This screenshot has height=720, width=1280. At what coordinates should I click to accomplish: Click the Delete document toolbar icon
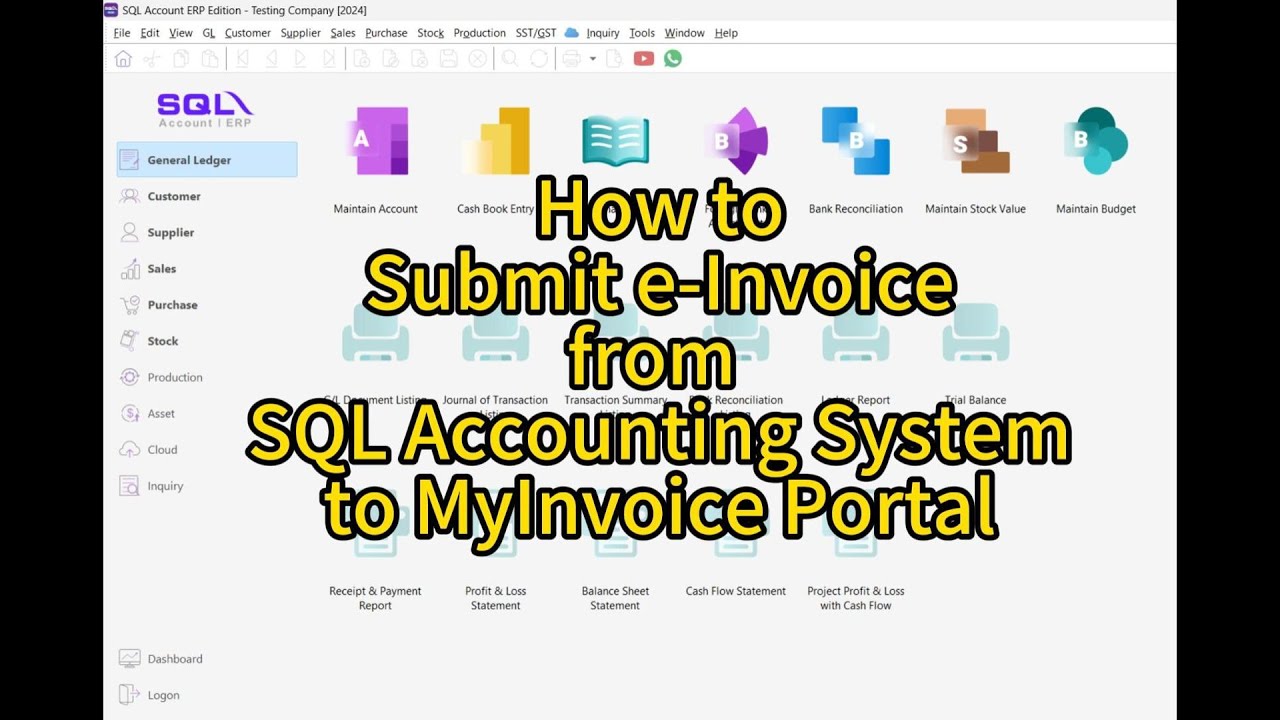[420, 59]
